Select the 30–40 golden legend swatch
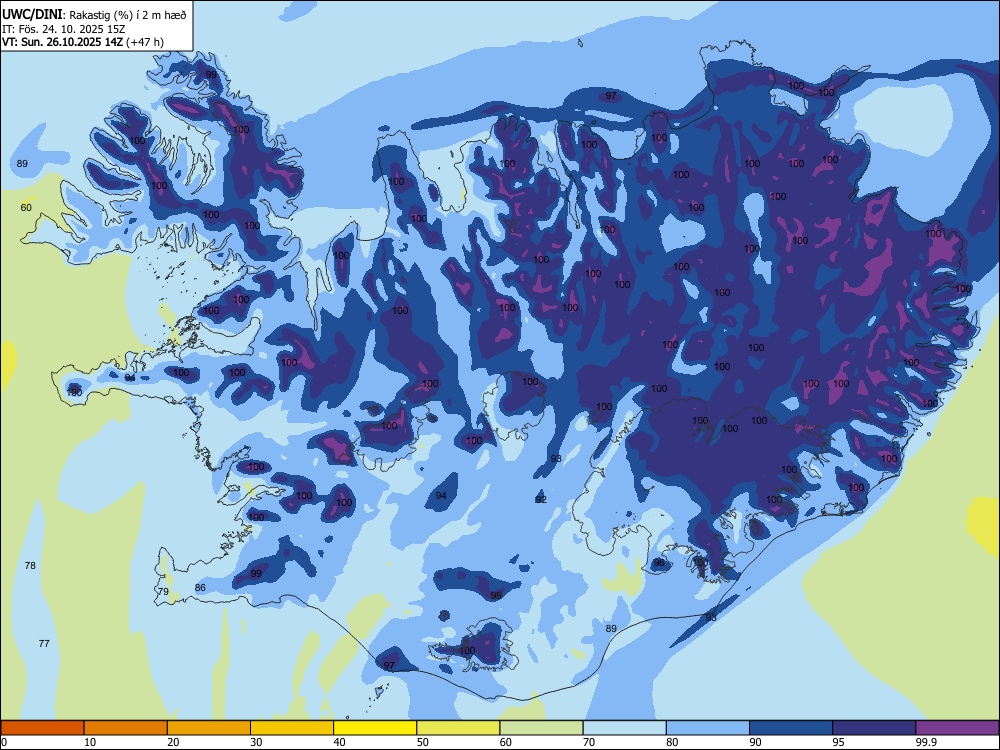The image size is (1000, 750). (x=292, y=728)
